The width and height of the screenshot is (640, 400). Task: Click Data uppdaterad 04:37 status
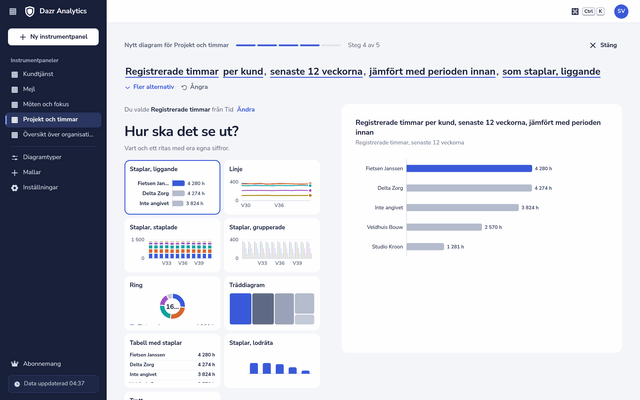[53, 384]
